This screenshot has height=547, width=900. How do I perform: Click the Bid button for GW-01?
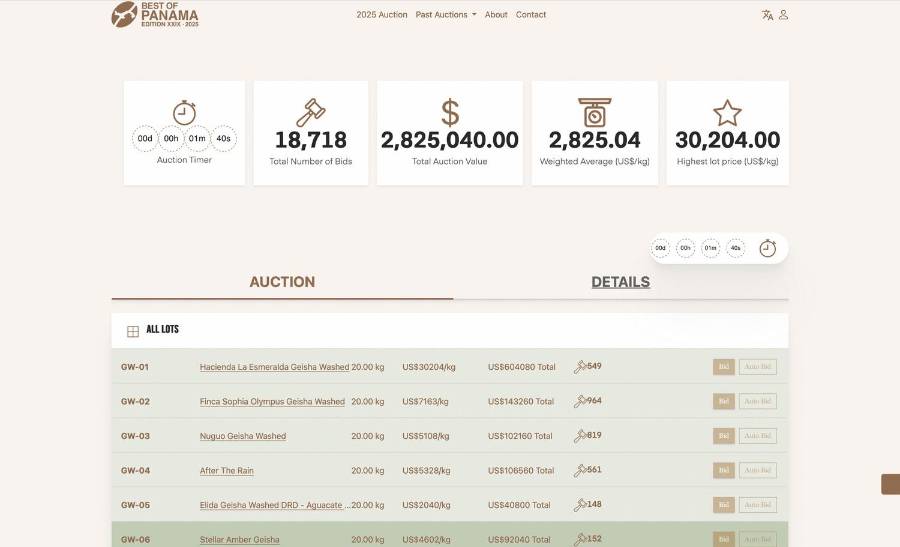click(x=724, y=367)
